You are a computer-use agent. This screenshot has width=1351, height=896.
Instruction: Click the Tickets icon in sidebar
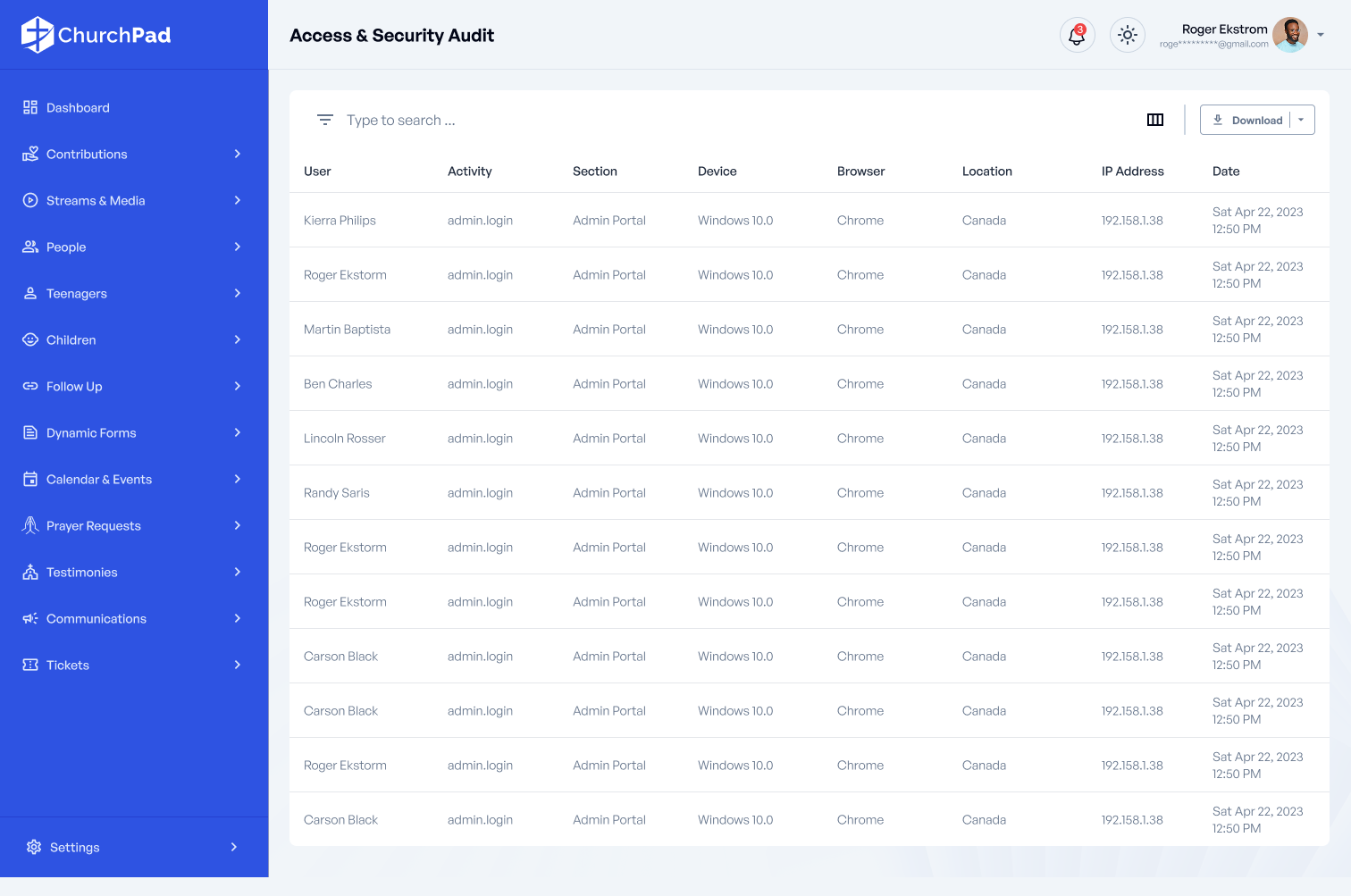(x=30, y=665)
